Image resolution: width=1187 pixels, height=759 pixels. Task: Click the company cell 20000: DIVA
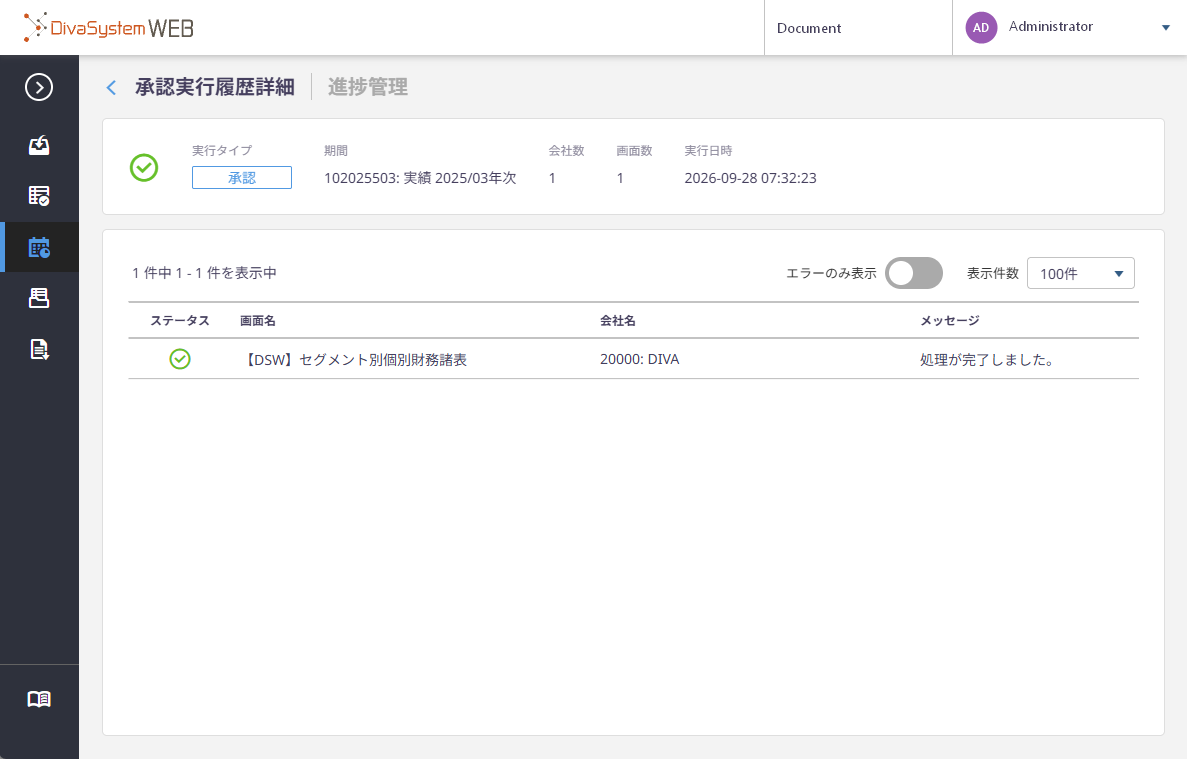640,359
